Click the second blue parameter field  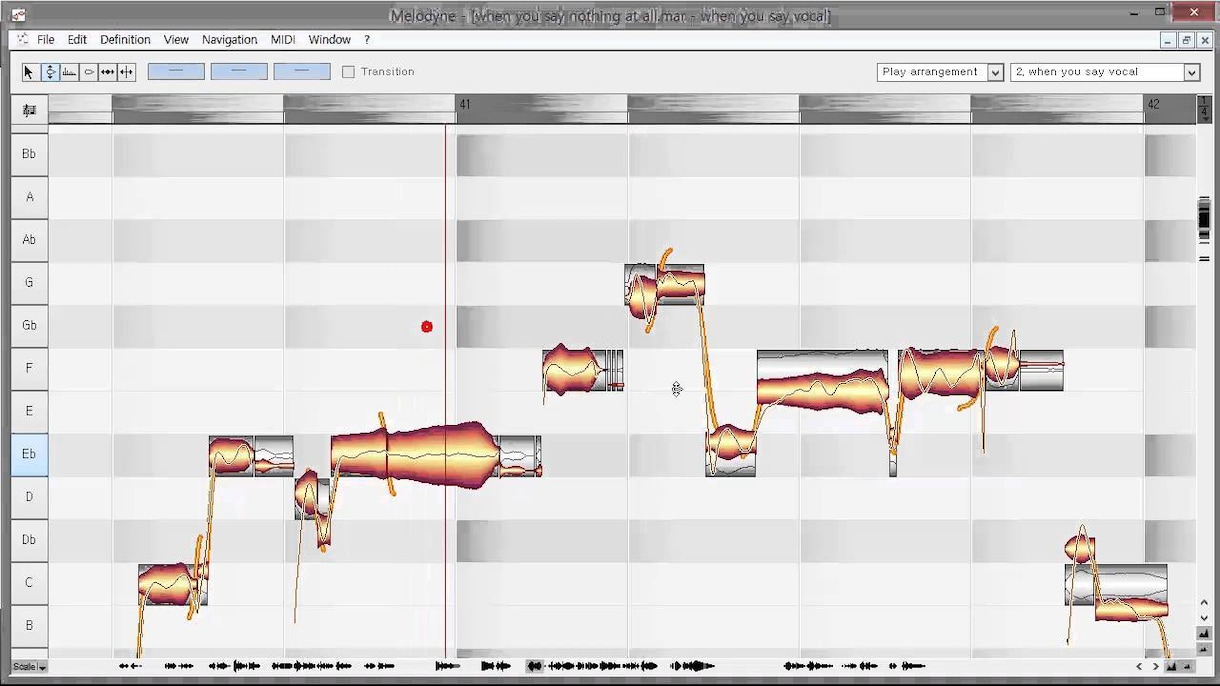pos(239,72)
